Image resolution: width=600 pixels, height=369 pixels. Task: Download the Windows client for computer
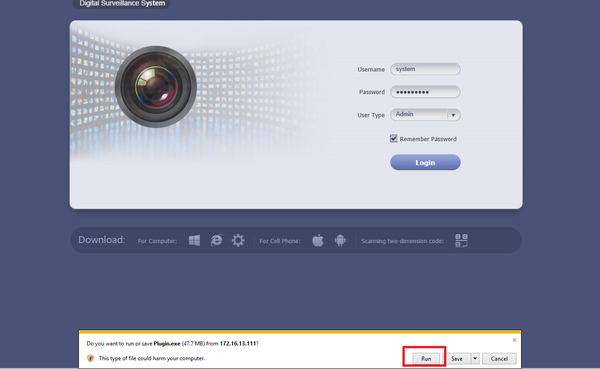click(x=194, y=240)
